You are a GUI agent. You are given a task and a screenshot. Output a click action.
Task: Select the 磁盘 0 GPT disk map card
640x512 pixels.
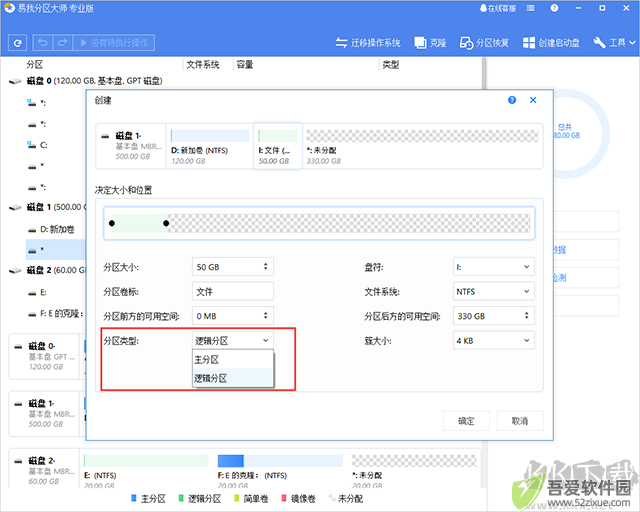[44, 356]
